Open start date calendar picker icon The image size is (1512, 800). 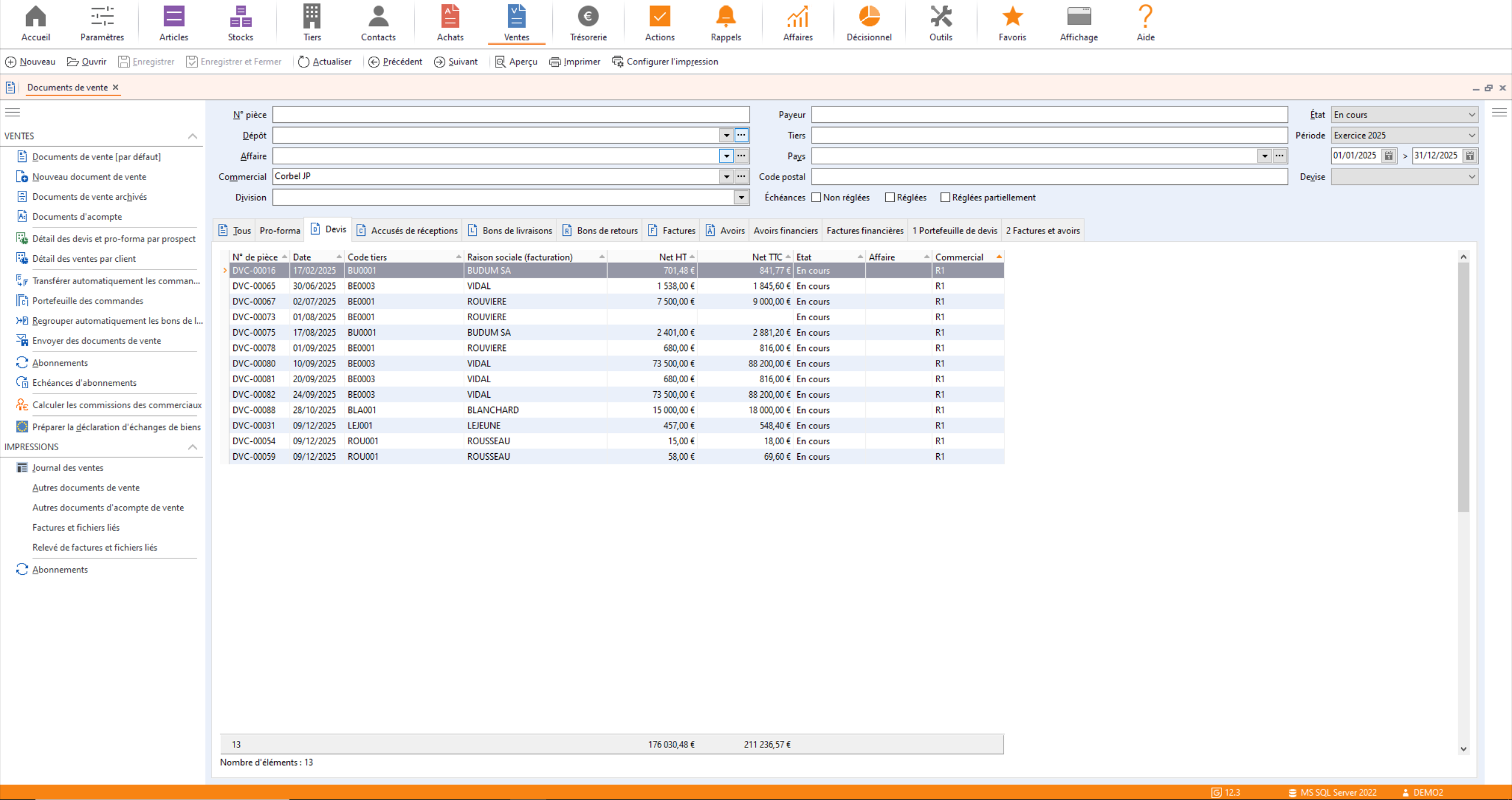1389,156
